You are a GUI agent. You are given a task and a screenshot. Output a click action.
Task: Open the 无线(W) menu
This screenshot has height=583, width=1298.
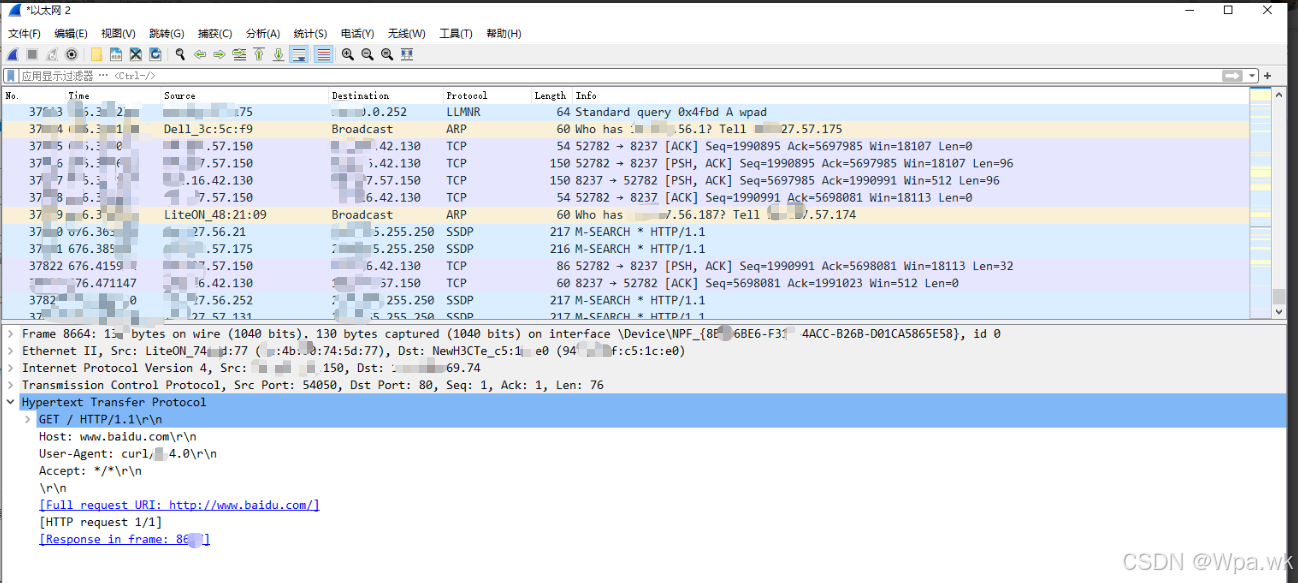(407, 34)
